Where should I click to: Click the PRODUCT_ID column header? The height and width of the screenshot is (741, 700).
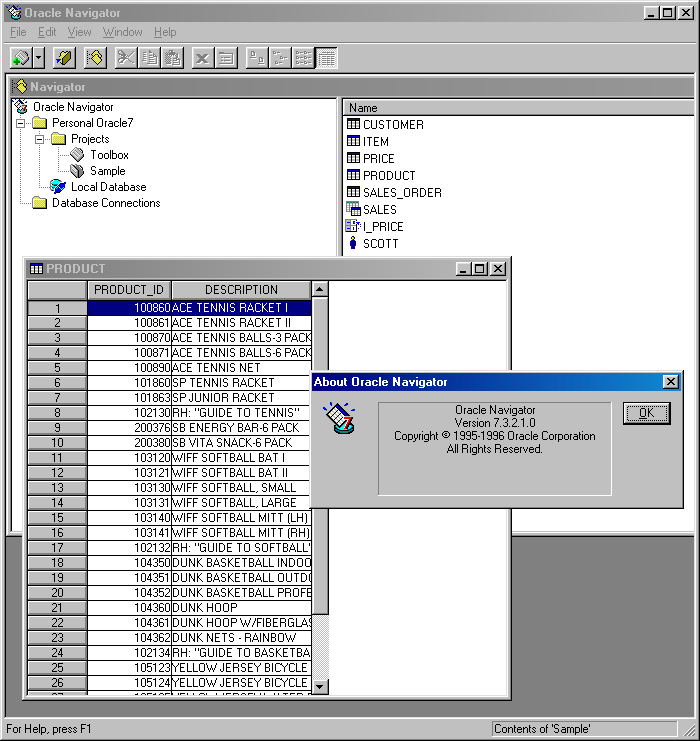pos(129,290)
